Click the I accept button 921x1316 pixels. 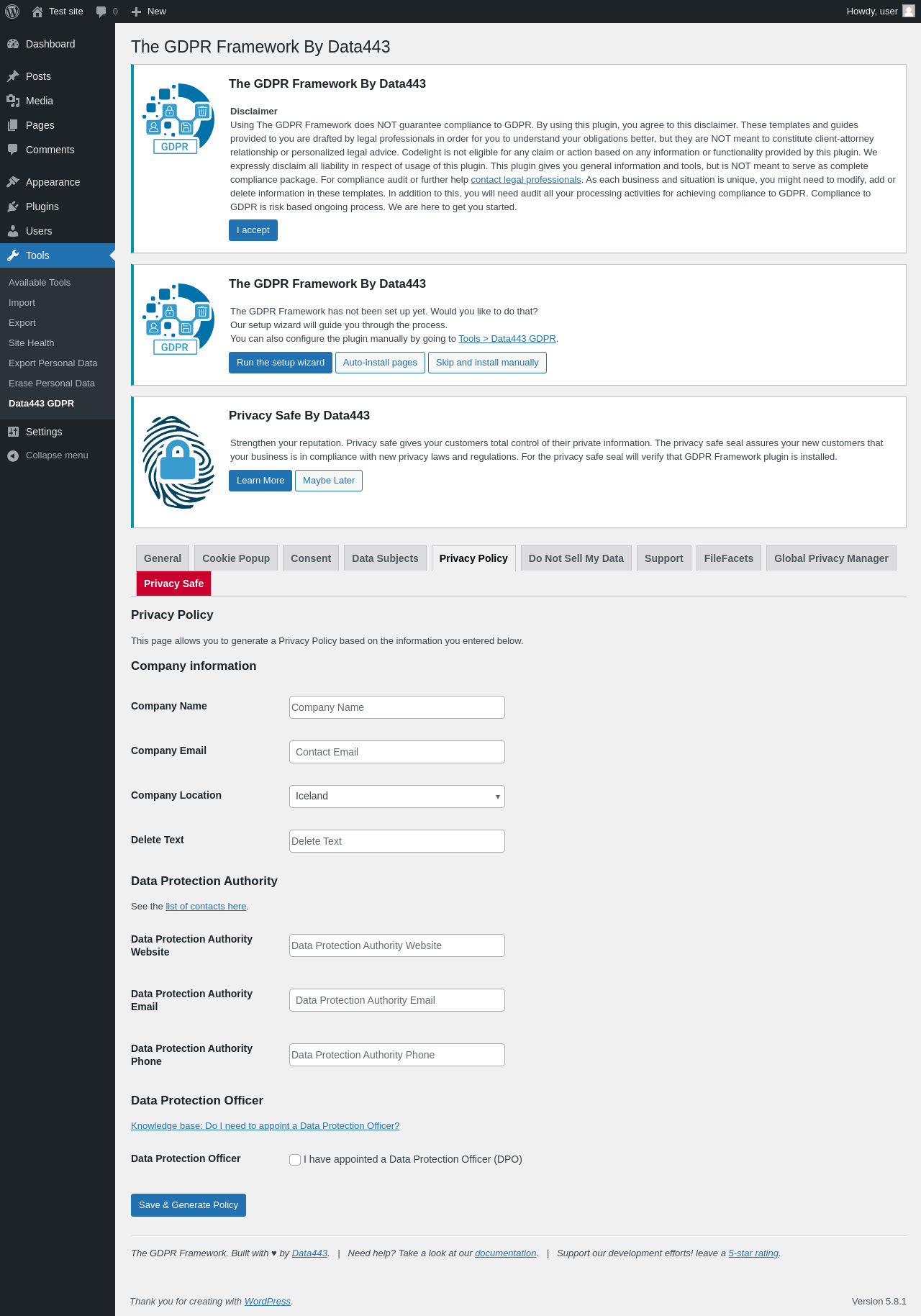(253, 230)
